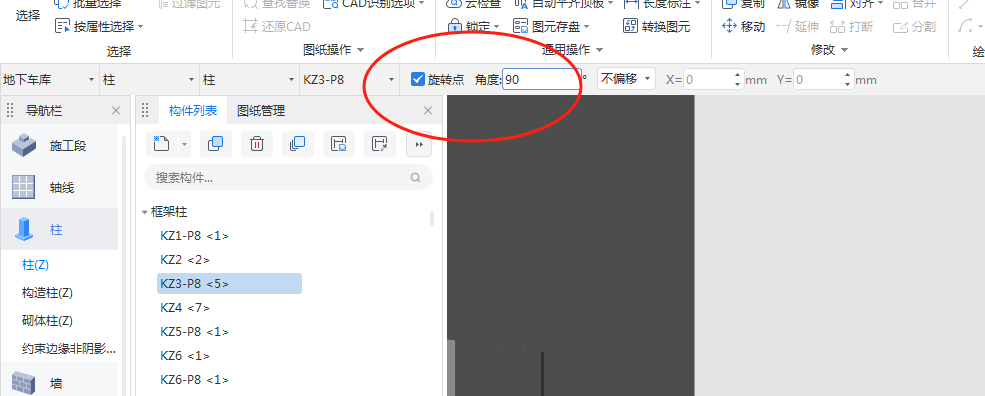
Task: Click the large 选择 tool button
Action: (27, 16)
